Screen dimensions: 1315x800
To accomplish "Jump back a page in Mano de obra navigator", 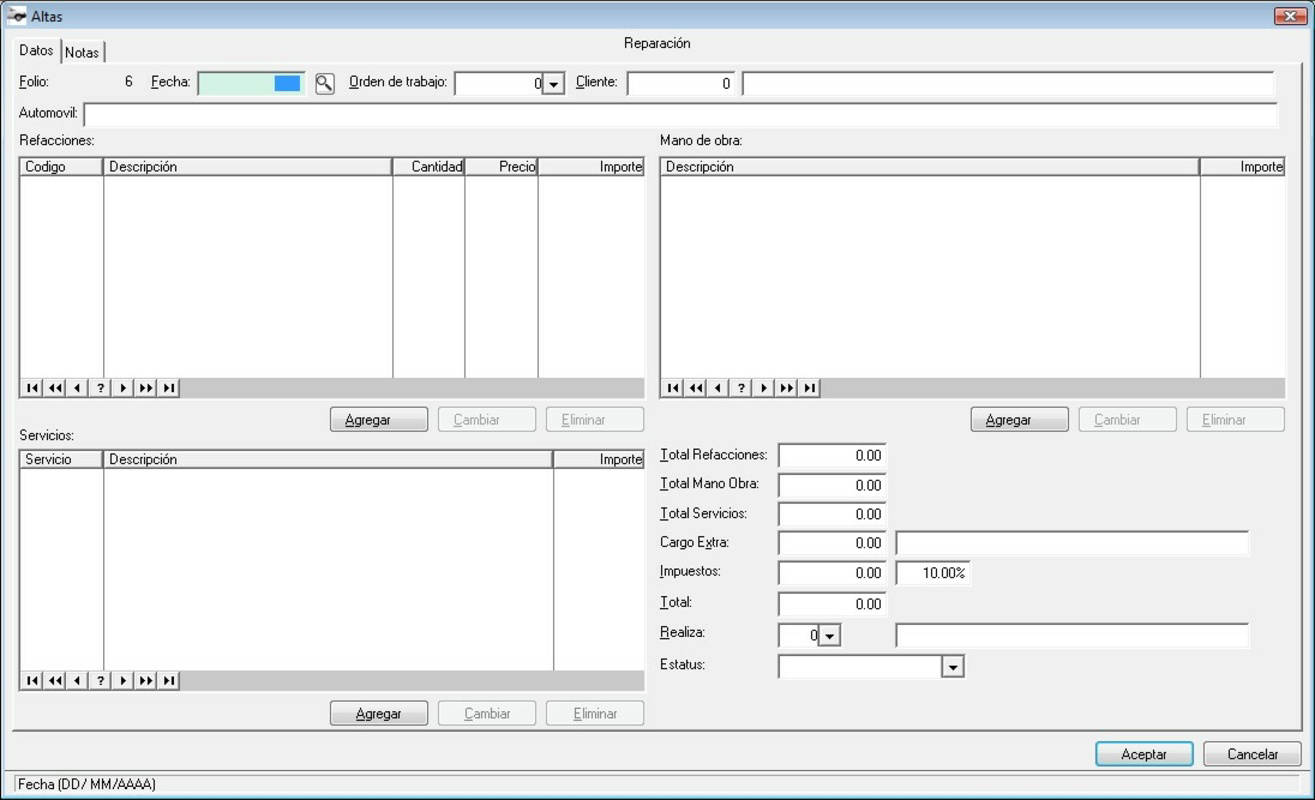I will [x=696, y=388].
